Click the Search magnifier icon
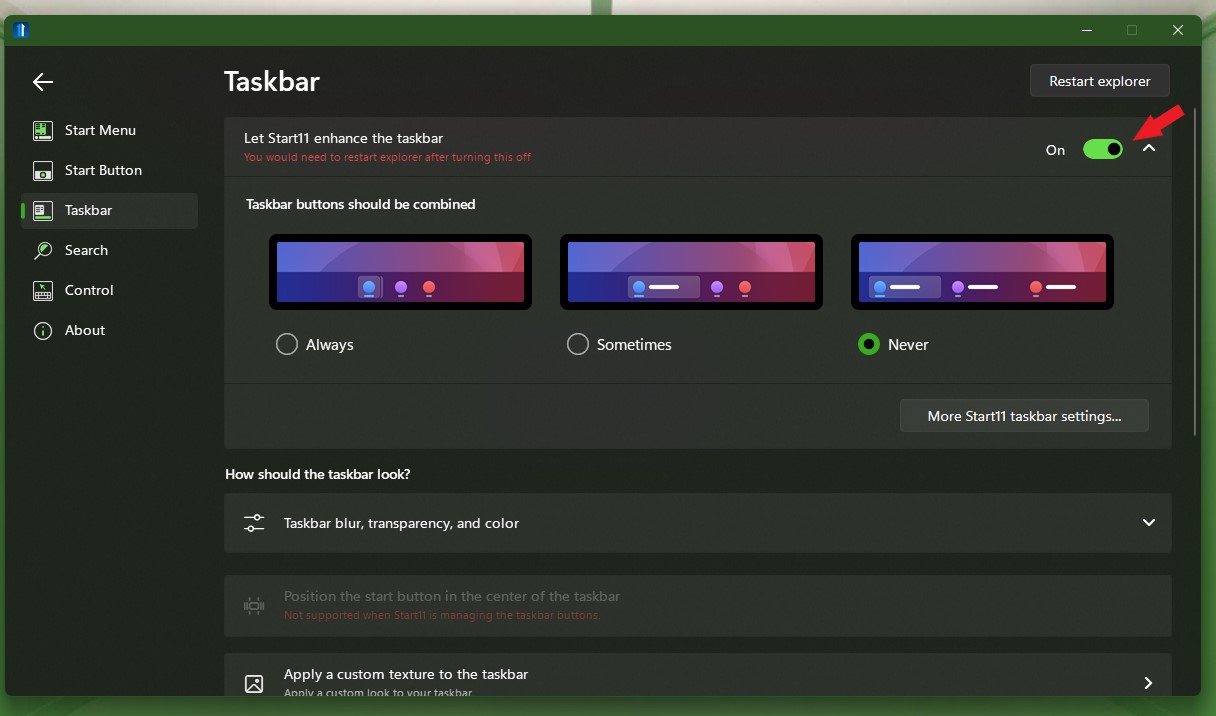Viewport: 1216px width, 716px height. pos(43,251)
